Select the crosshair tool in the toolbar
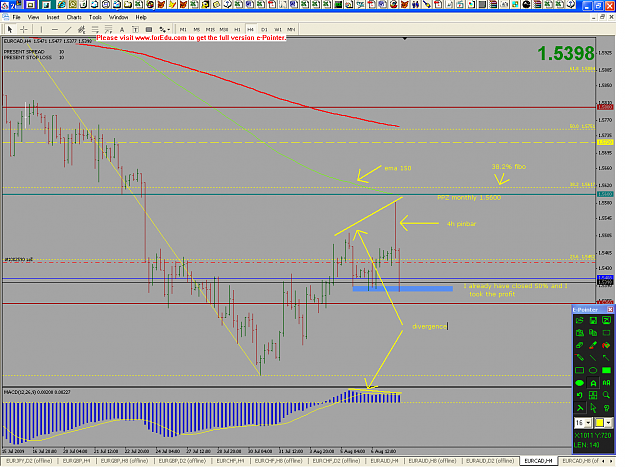Viewport: 625px width, 467px height. coord(24,29)
